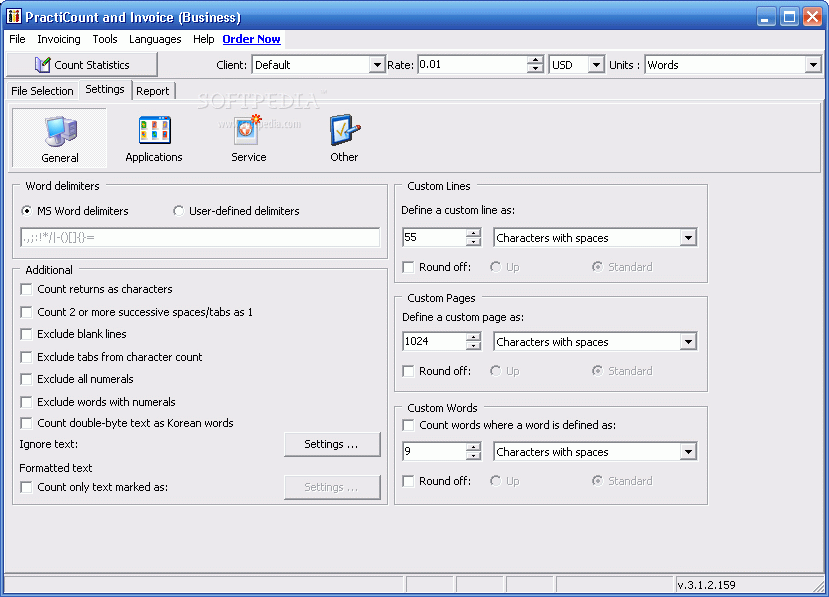
Task: Expand Custom Pages Characters with spaces dropdown
Action: coord(688,342)
